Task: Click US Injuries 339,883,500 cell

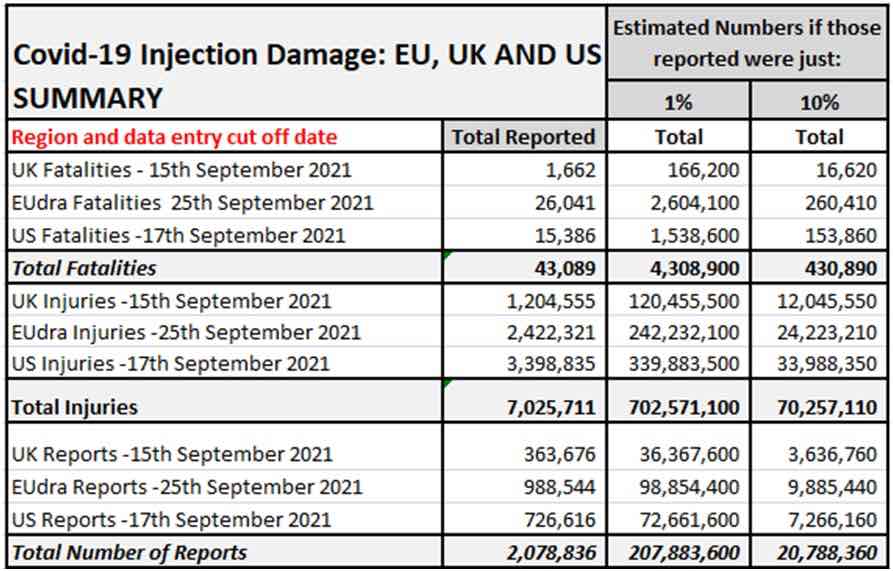Action: (678, 363)
